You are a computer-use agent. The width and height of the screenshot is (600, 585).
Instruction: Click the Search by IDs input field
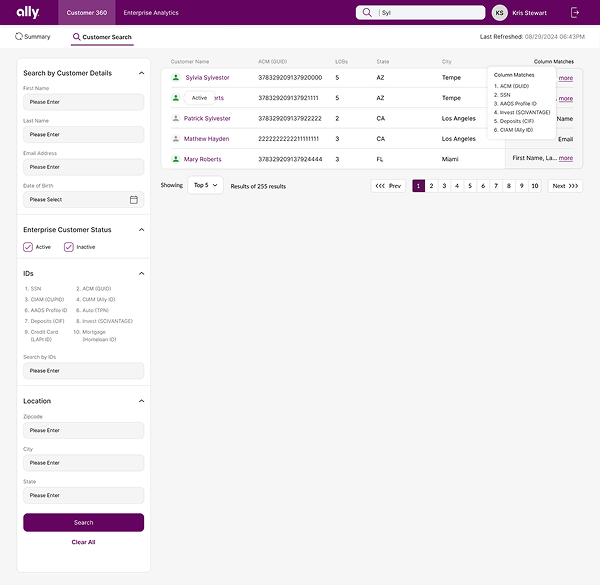click(83, 371)
